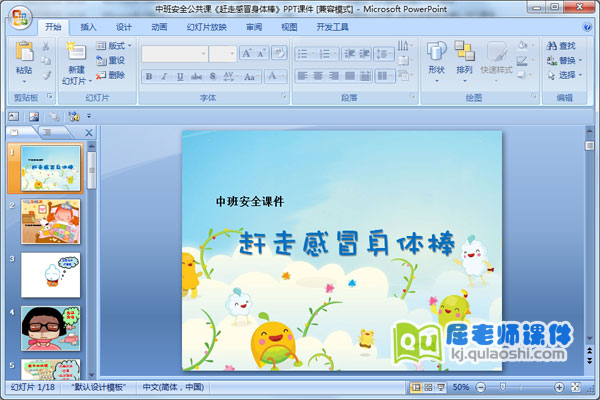Click the zoom out minus button
This screenshot has height=400, width=600.
click(481, 388)
